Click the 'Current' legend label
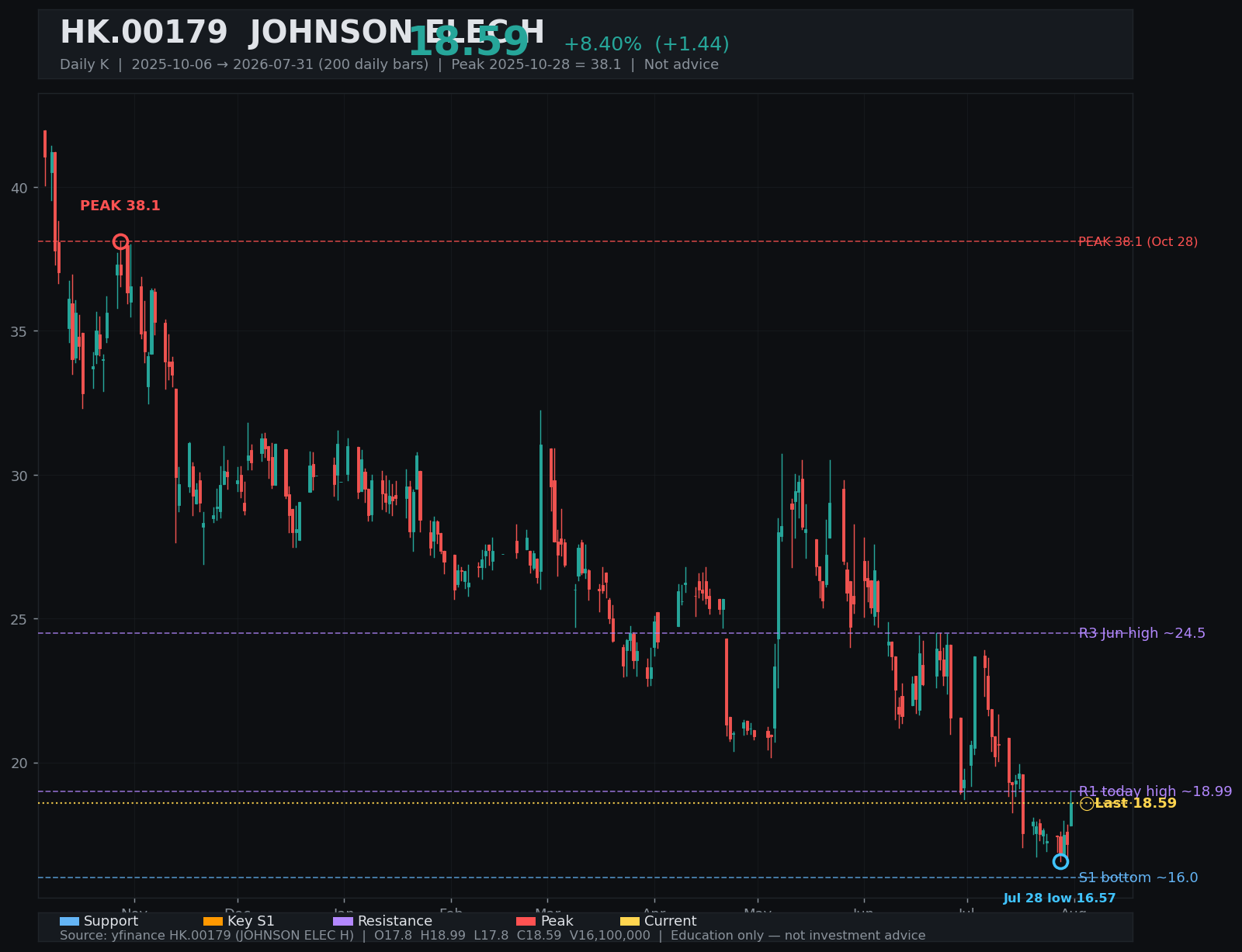This screenshot has width=1242, height=952. tap(670, 921)
